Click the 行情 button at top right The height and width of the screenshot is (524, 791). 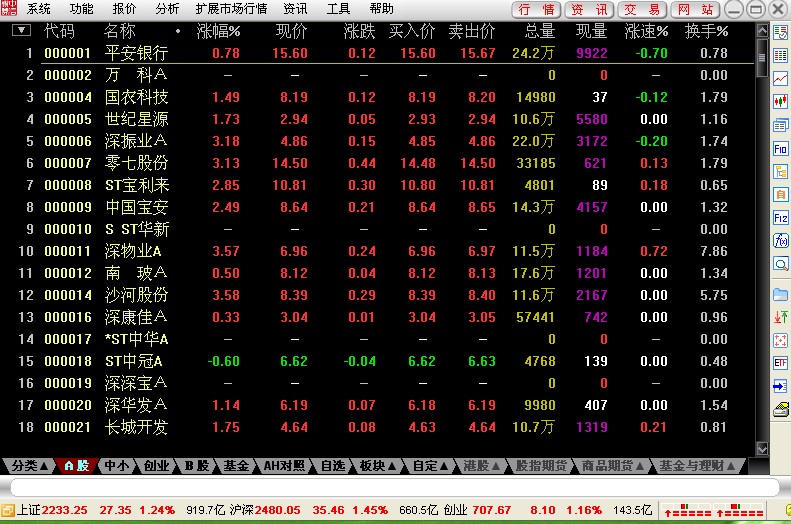(537, 10)
